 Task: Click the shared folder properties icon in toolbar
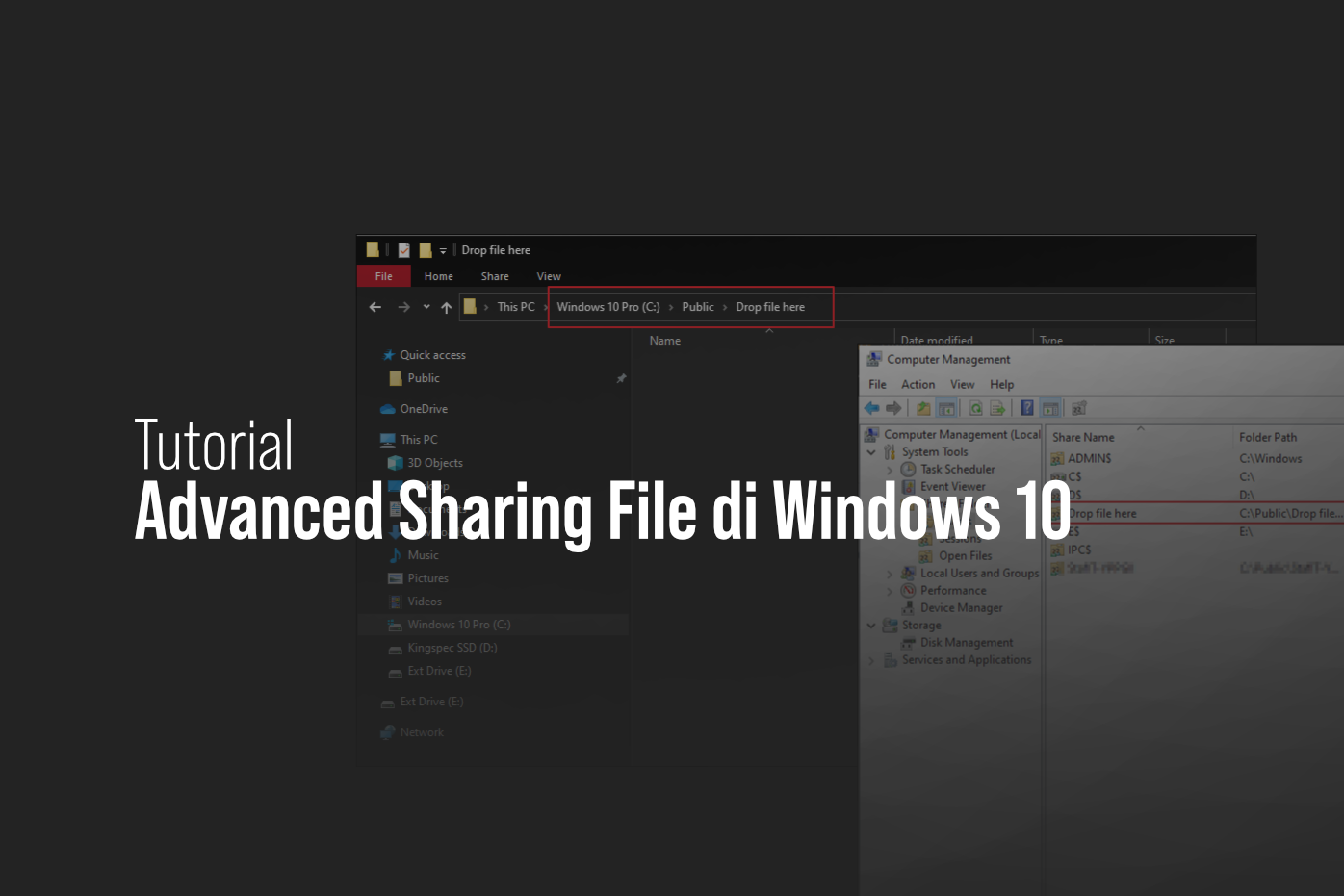point(1077,407)
